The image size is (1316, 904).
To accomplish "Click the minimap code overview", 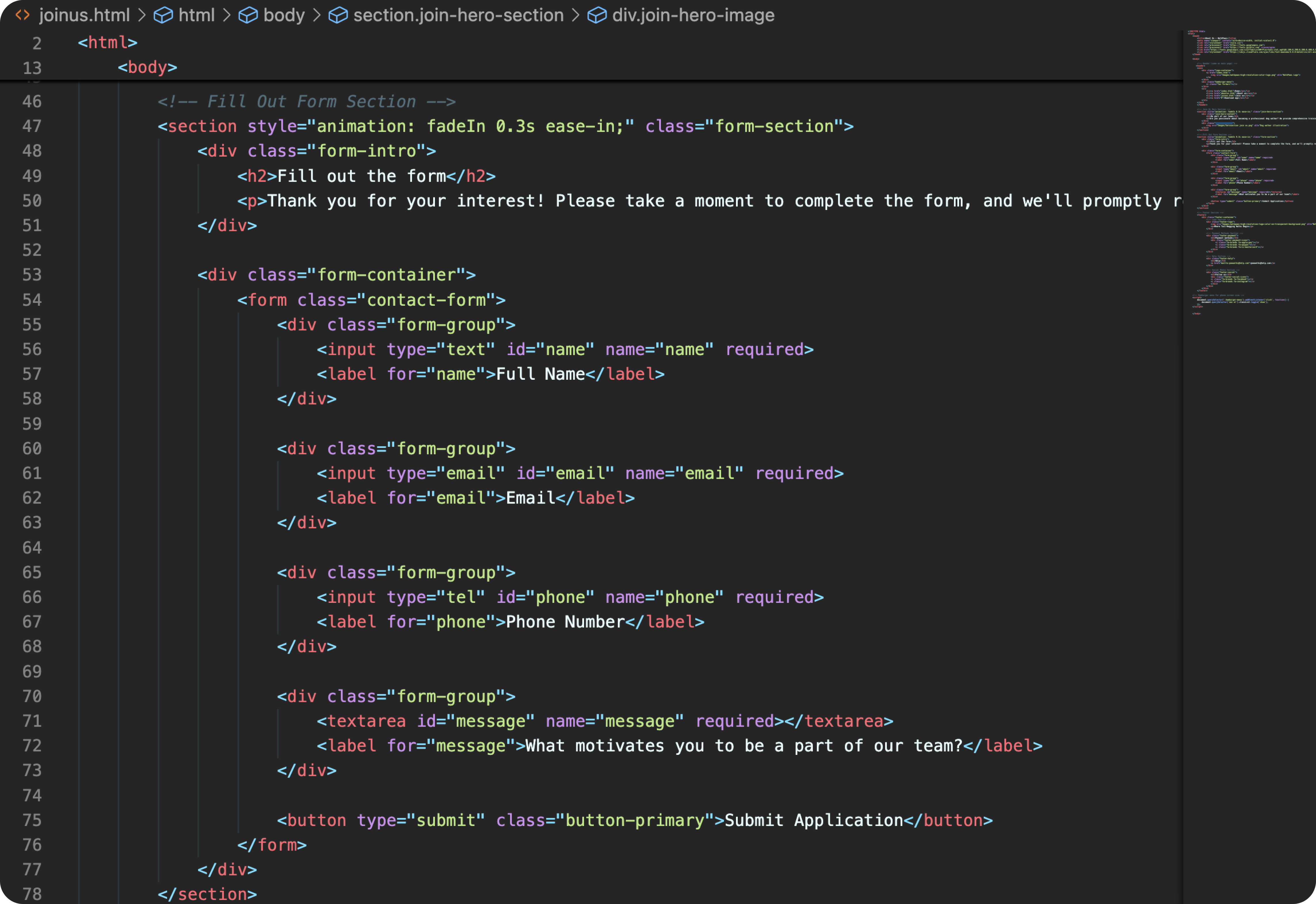I will [x=1249, y=173].
